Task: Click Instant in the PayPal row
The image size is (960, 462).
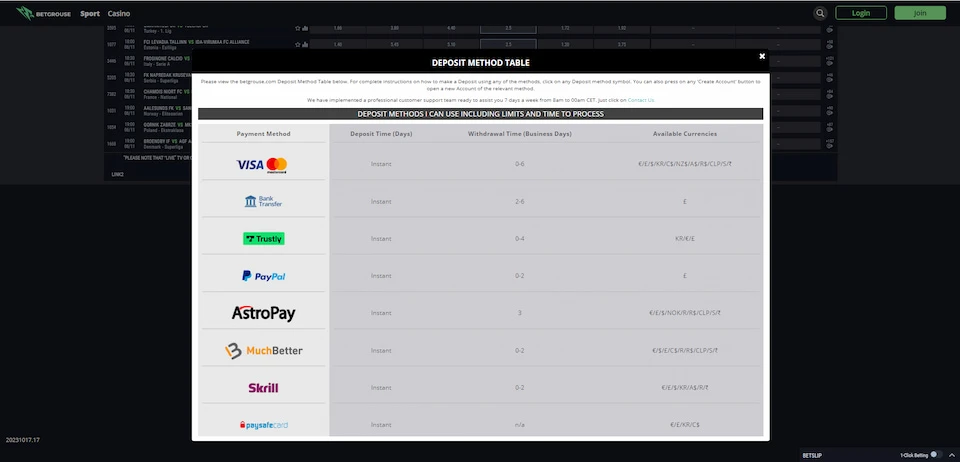Action: [x=381, y=276]
